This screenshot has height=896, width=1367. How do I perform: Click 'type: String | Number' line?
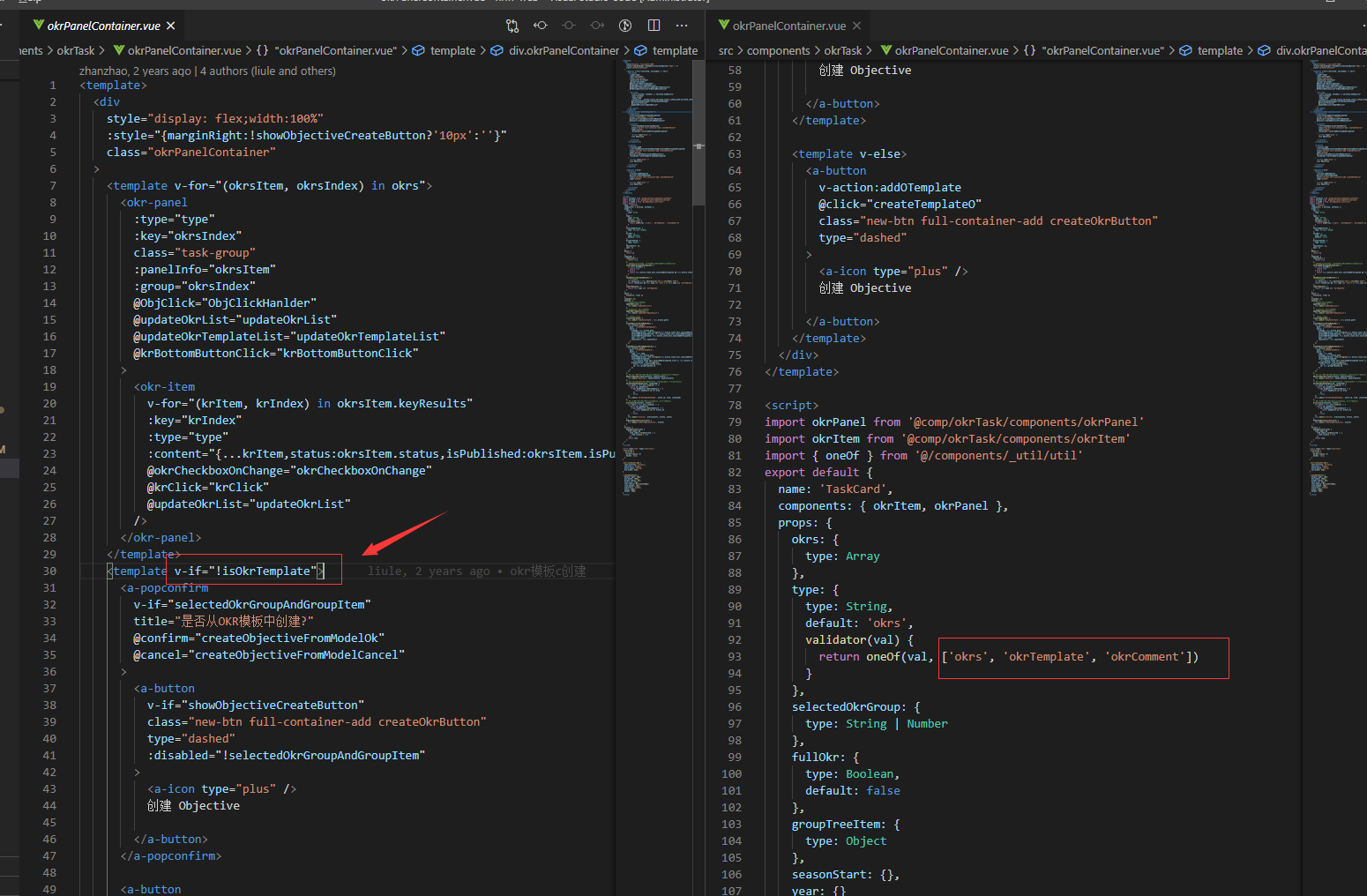click(x=877, y=723)
